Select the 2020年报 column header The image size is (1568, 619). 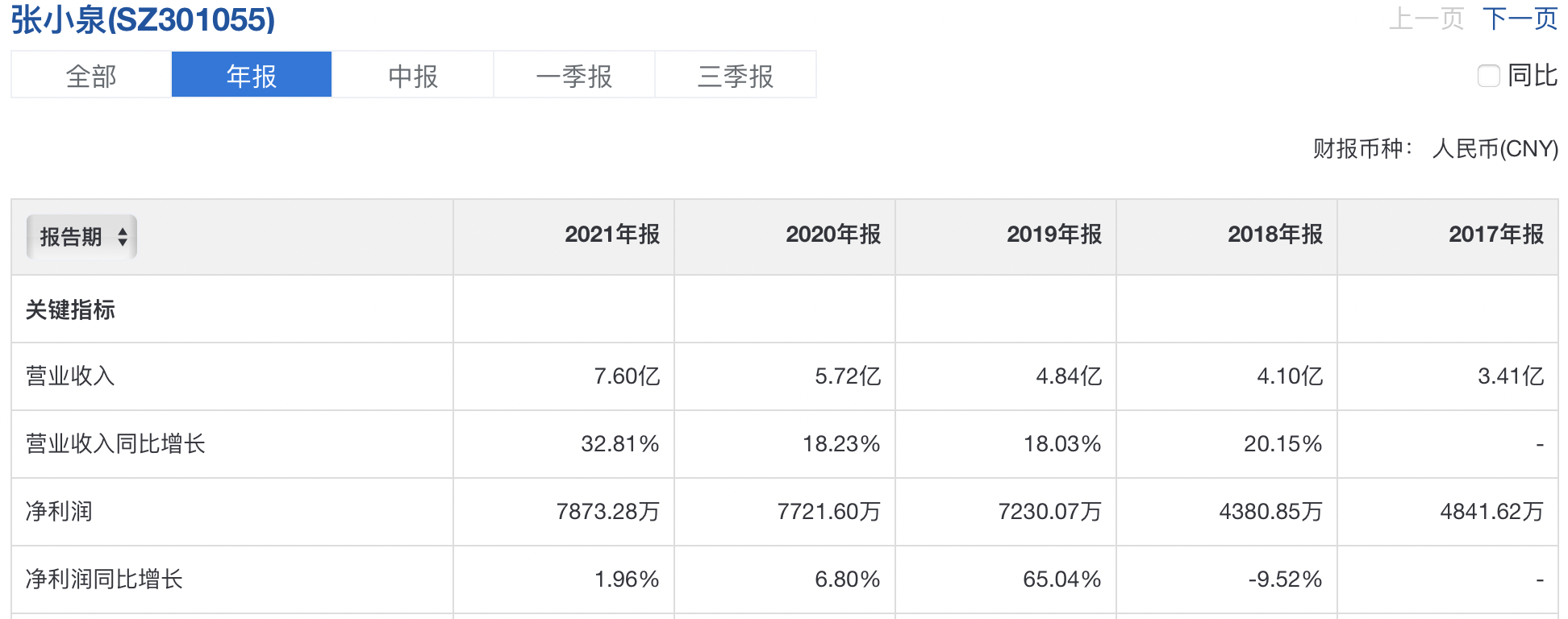833,235
